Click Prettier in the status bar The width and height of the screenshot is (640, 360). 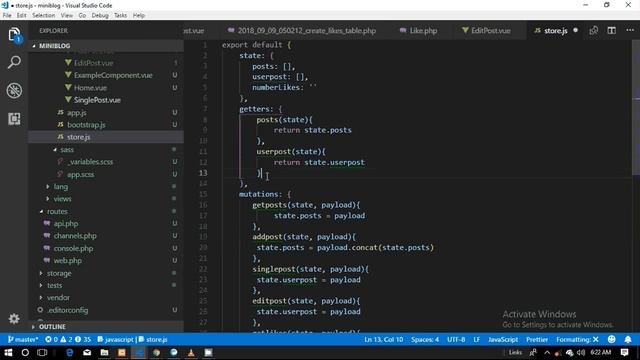[537, 340]
